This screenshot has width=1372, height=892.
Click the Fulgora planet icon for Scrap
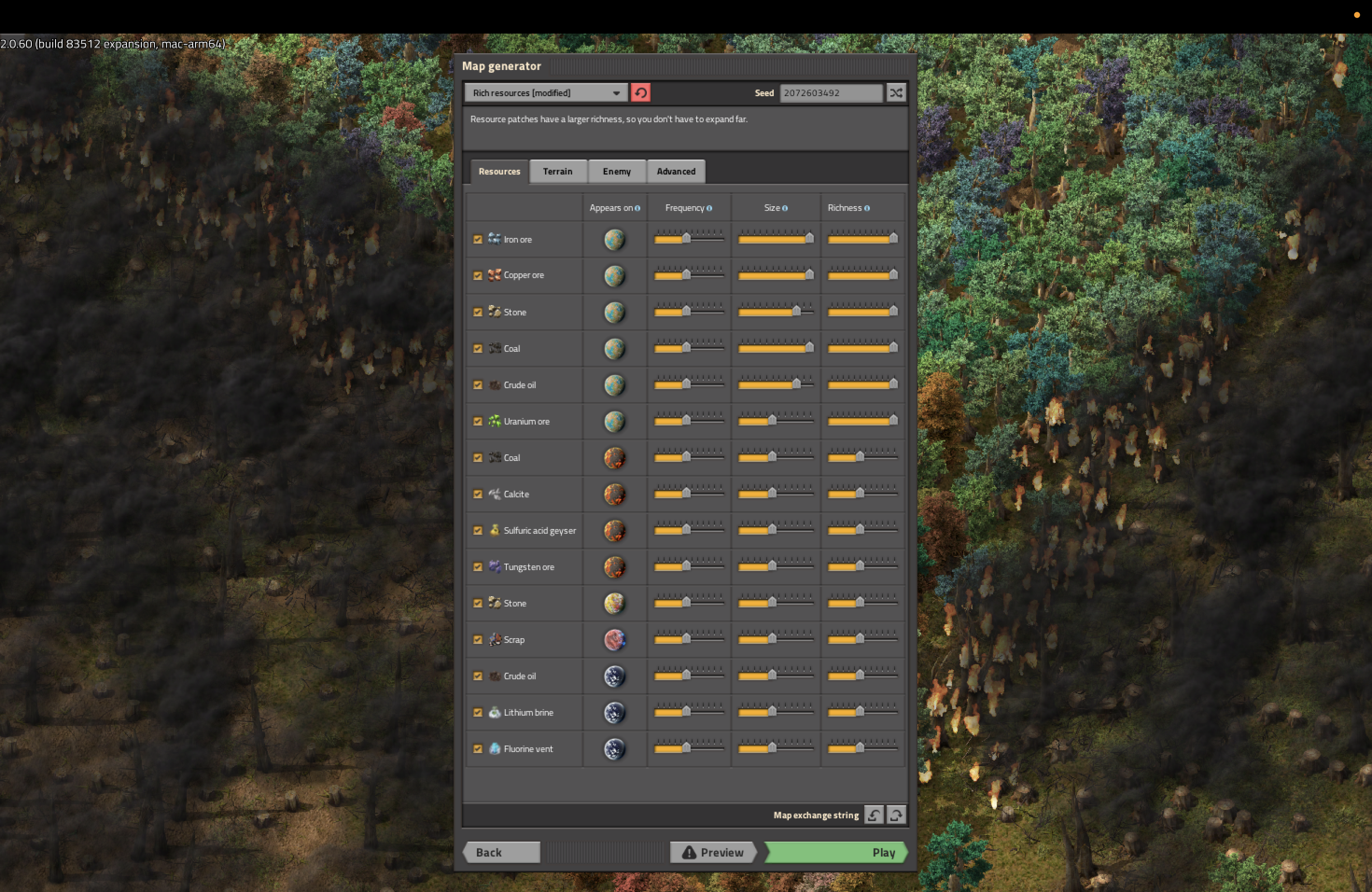tap(615, 640)
